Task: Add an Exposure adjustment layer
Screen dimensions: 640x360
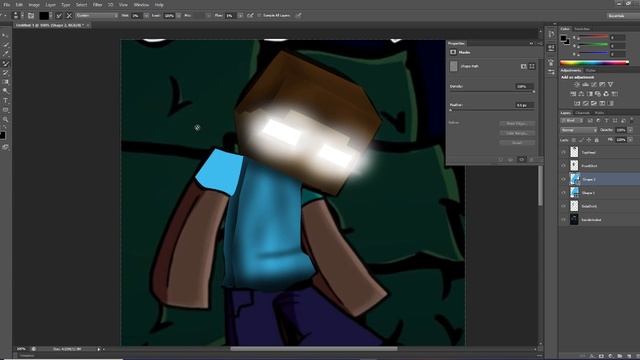Action: [x=602, y=84]
